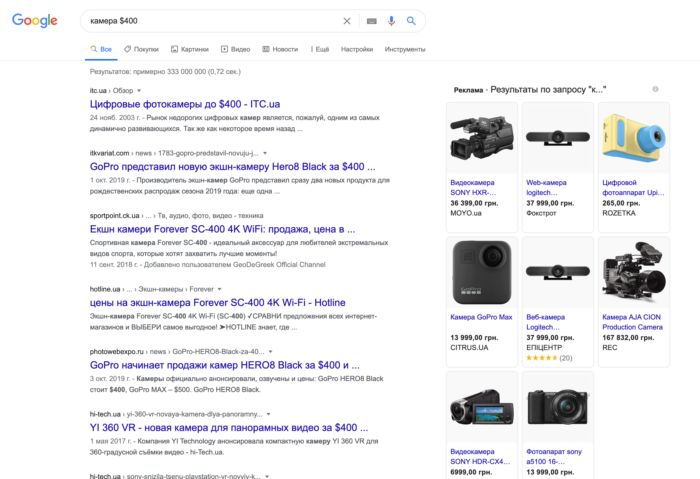Open цены на экшн-камера Forever SC-400 Hotline link
The height and width of the screenshot is (479, 700).
(x=217, y=303)
